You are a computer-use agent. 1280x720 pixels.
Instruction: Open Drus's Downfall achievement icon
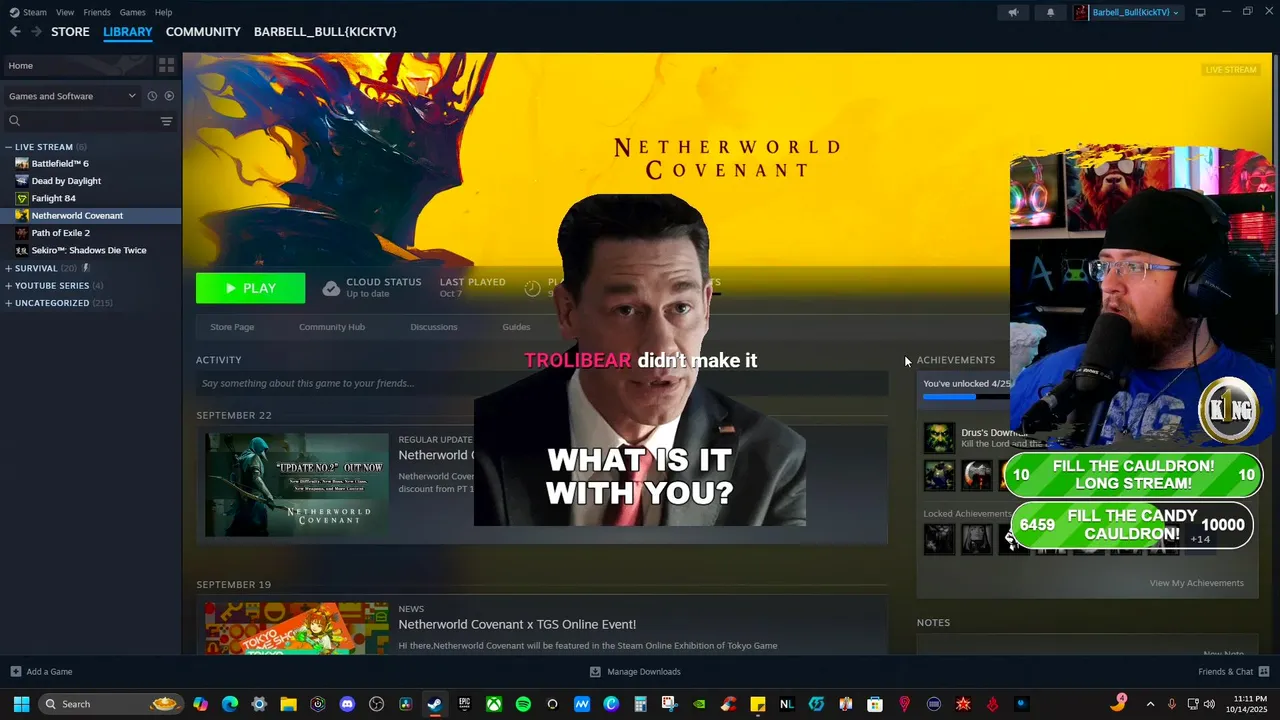click(939, 438)
